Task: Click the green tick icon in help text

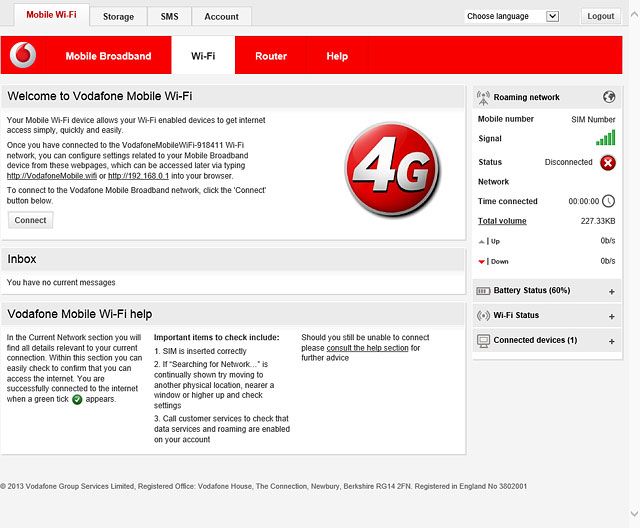Action: (x=77, y=399)
